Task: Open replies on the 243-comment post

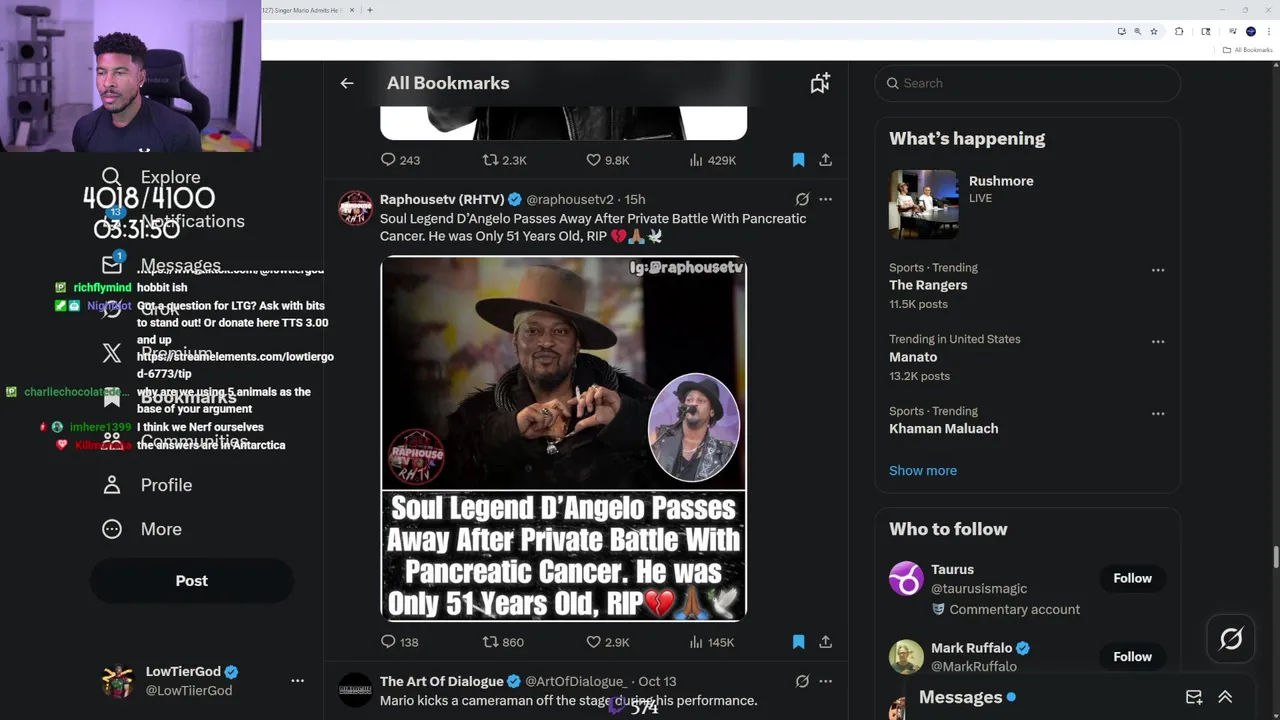Action: pyautogui.click(x=400, y=160)
